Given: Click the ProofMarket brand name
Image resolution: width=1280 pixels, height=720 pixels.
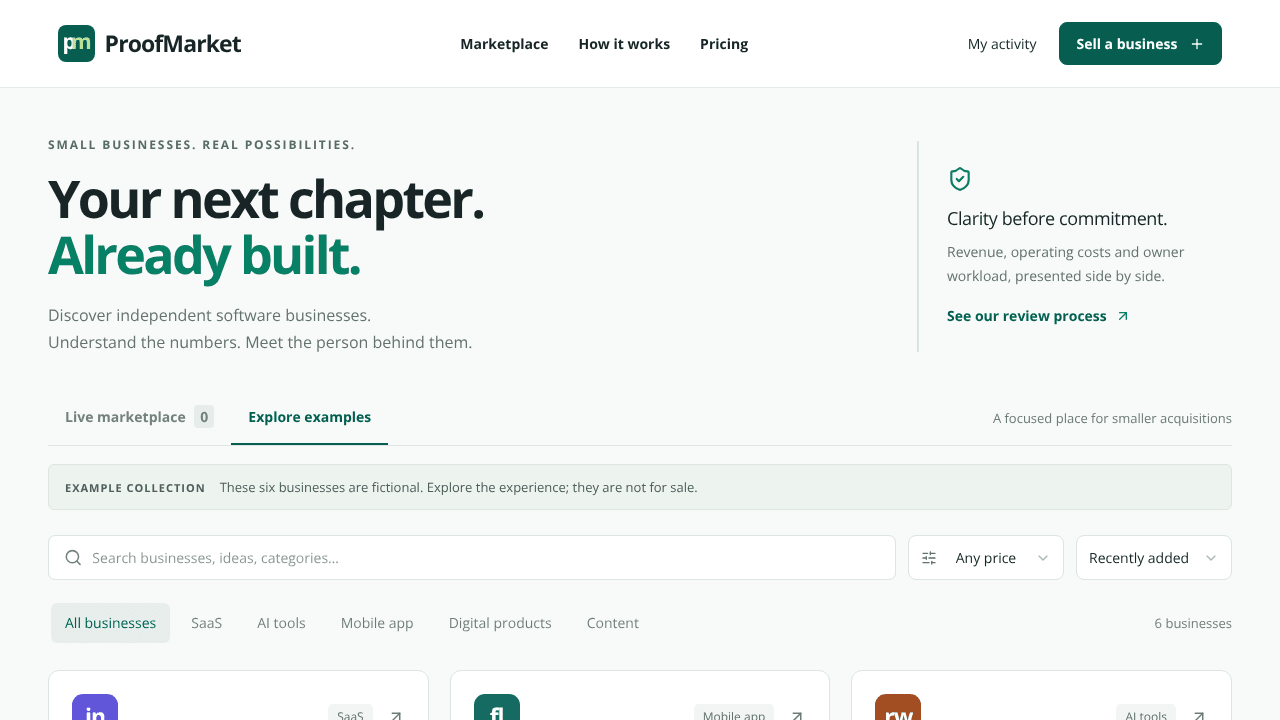Looking at the screenshot, I should tap(173, 44).
